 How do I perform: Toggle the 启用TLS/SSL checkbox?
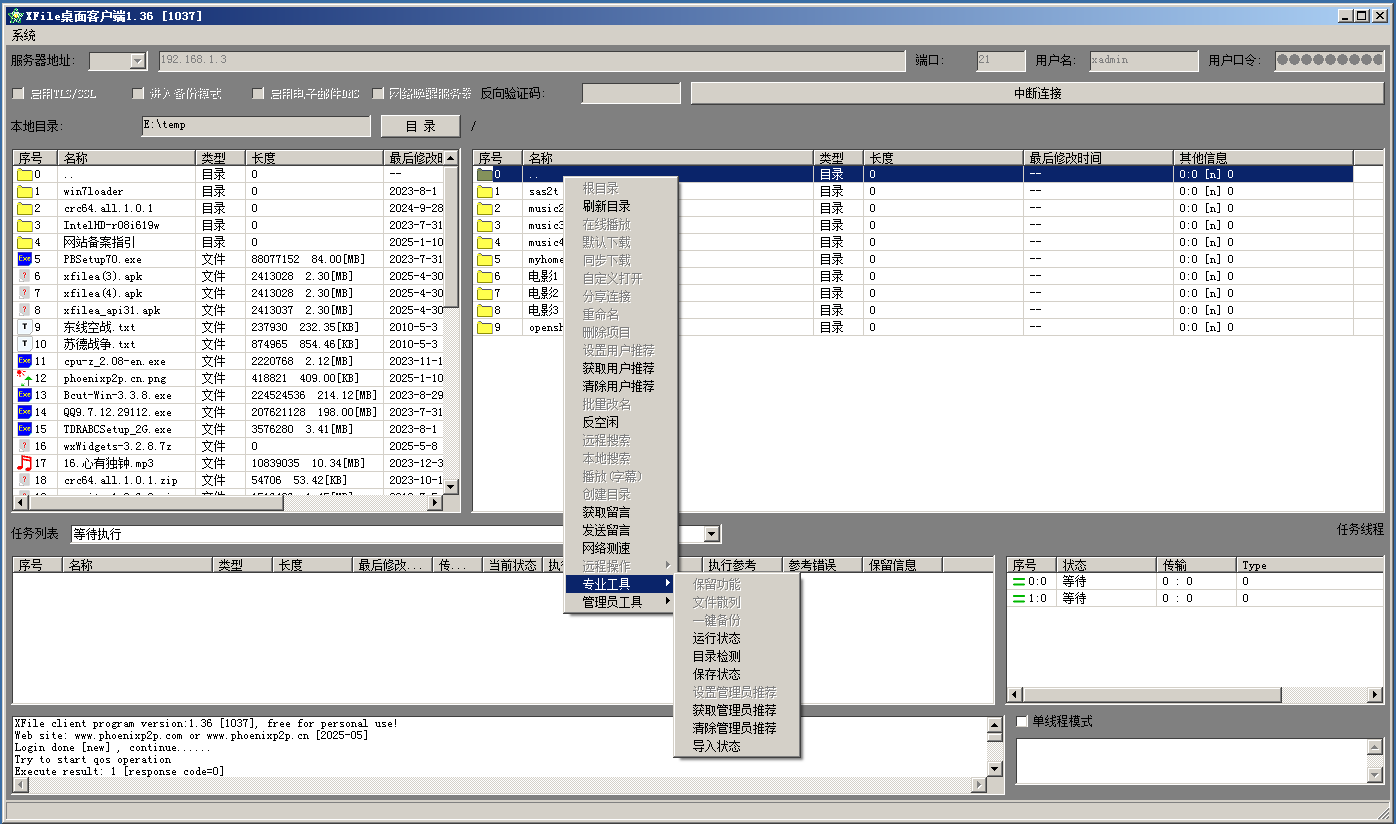coord(18,94)
